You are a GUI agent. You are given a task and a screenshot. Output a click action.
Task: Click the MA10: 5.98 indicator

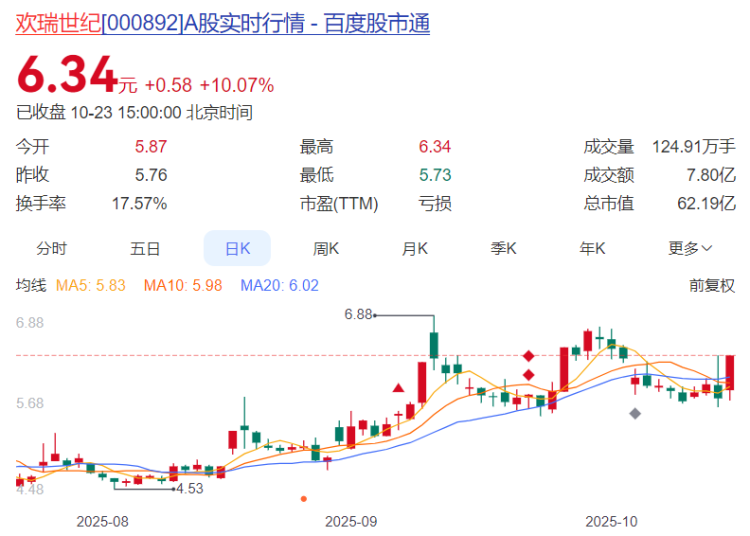183,285
